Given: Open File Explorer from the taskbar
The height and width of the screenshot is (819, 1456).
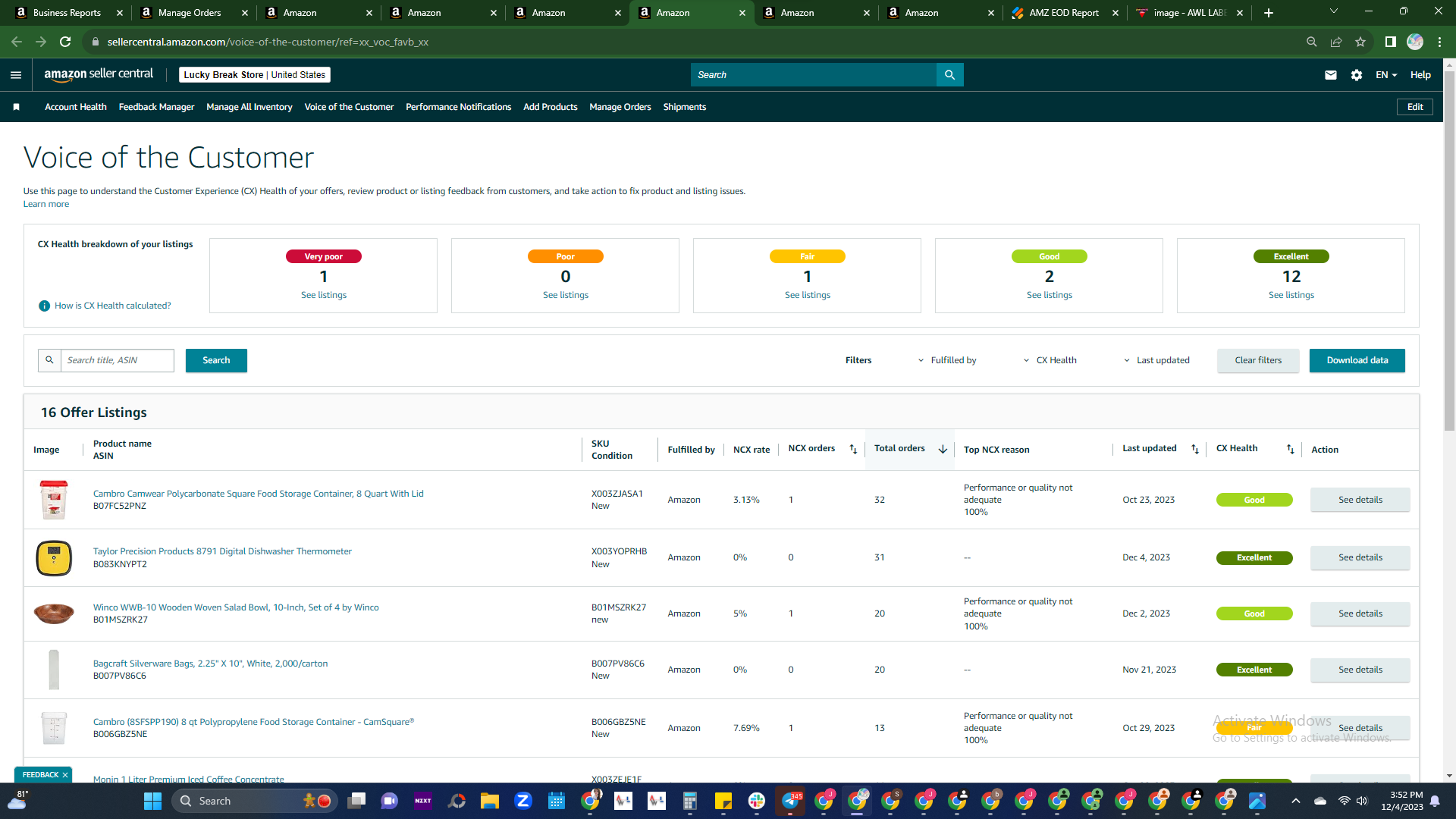Looking at the screenshot, I should click(x=490, y=801).
